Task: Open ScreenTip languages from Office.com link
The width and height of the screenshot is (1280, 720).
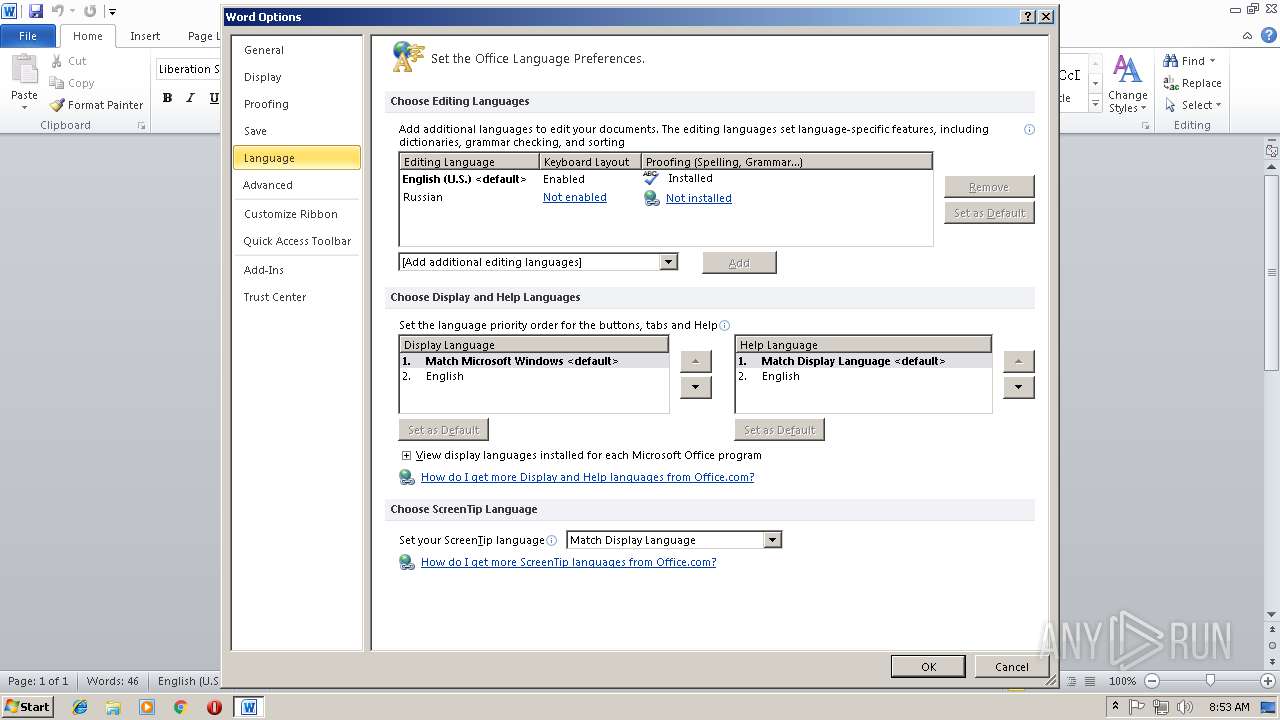Action: coord(569,562)
